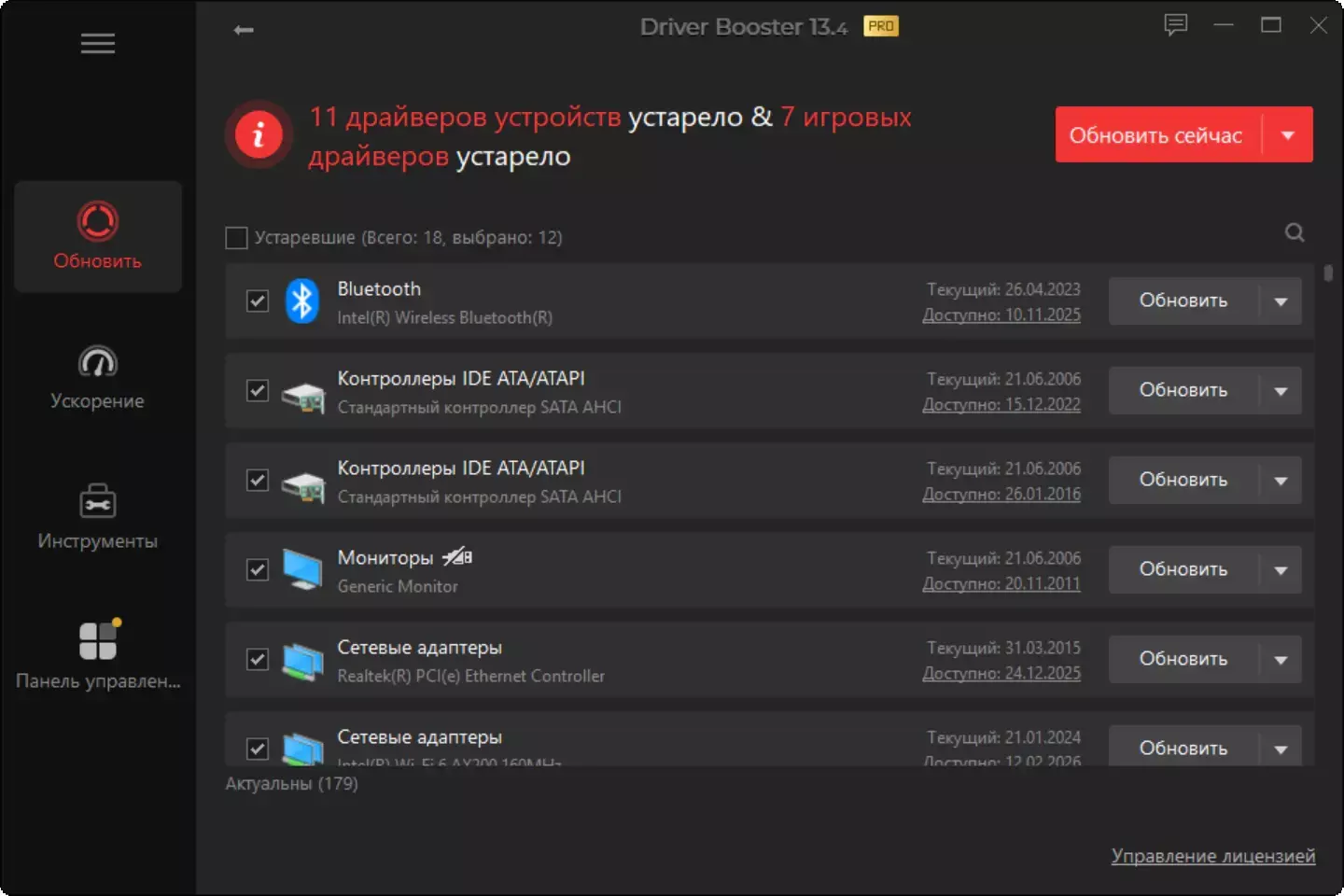Click the driver list scrollbar thumb
The width and height of the screenshot is (1344, 896).
(x=1328, y=273)
